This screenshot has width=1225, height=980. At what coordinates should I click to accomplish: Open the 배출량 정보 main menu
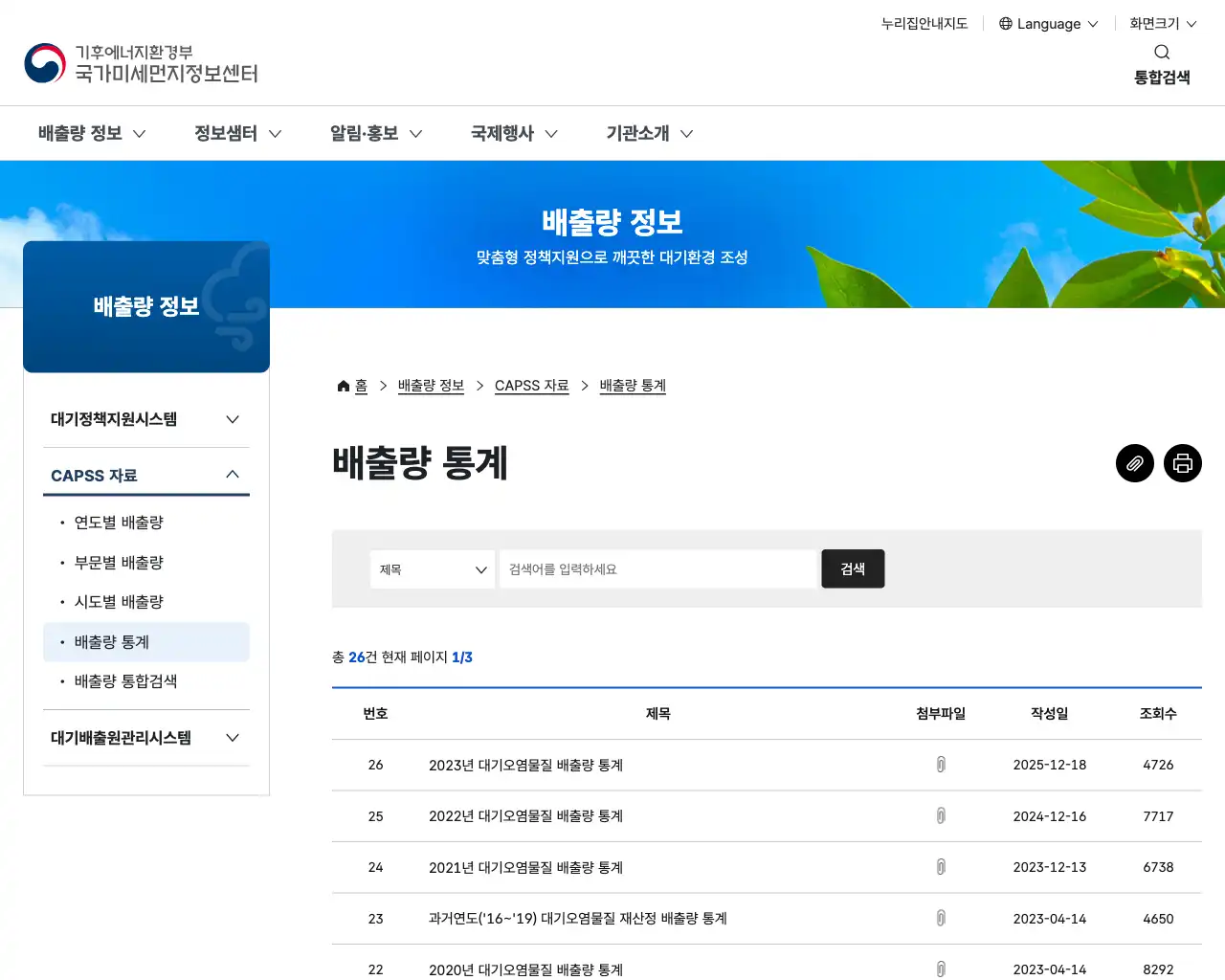coord(92,133)
